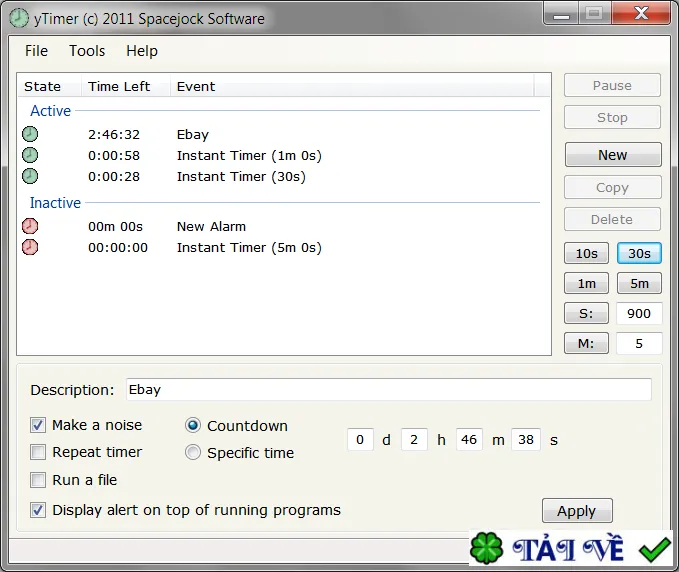The width and height of the screenshot is (679, 572).
Task: Sort by the Event column header
Action: tap(352, 86)
